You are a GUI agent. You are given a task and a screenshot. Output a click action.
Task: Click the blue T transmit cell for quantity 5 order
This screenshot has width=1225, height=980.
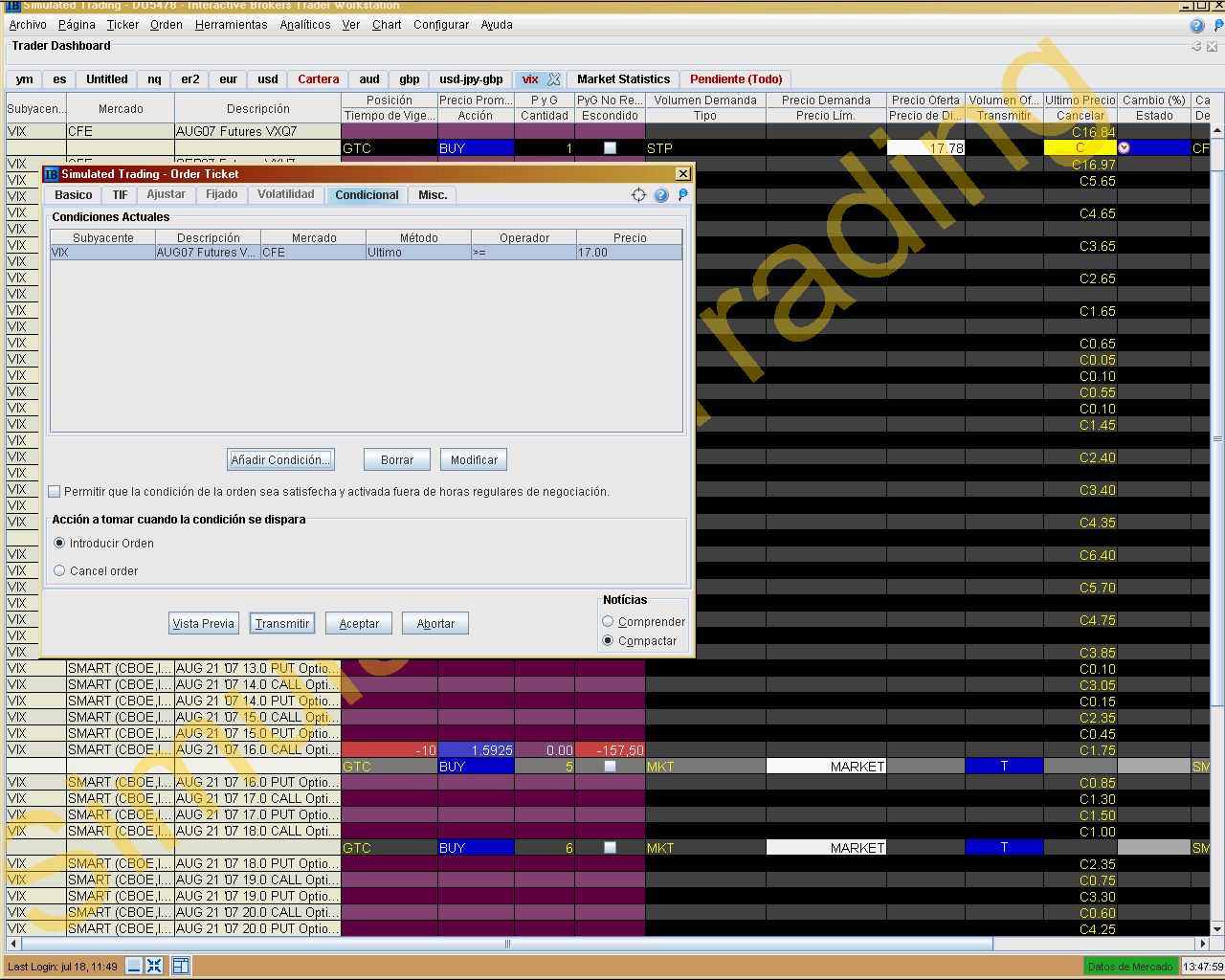(x=1004, y=766)
